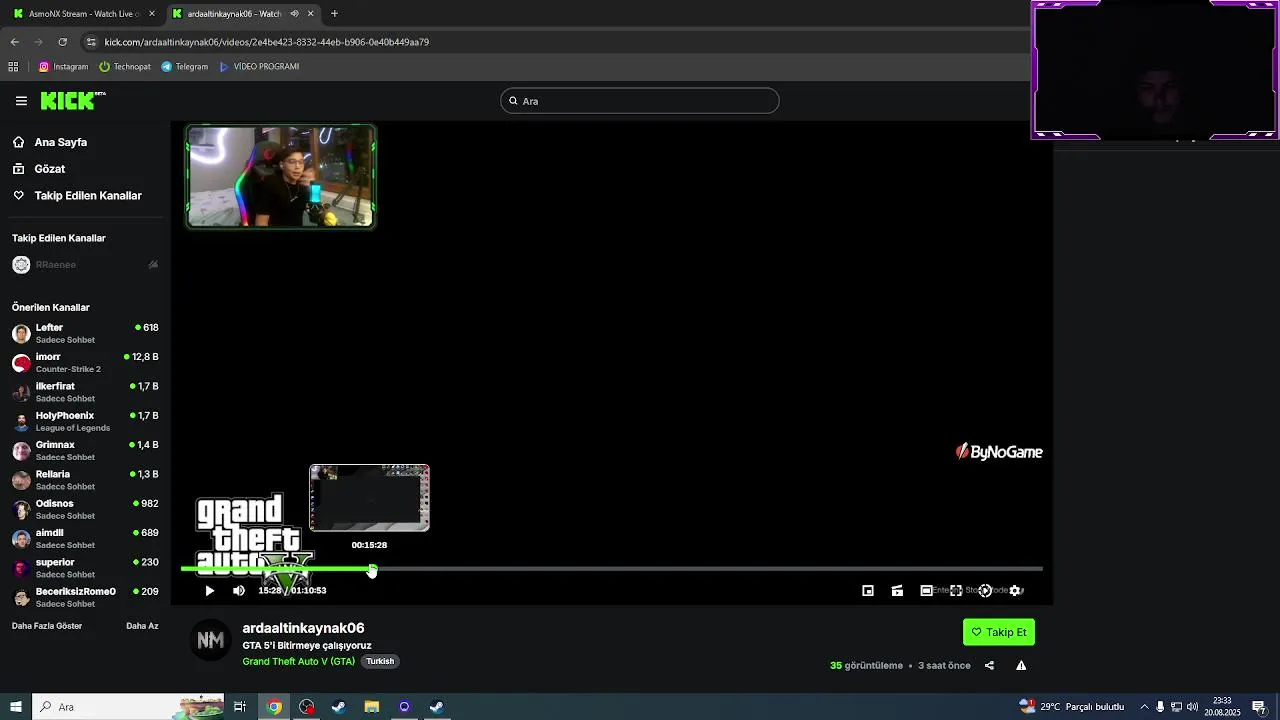Open the RRaenee followed channel

(x=85, y=265)
